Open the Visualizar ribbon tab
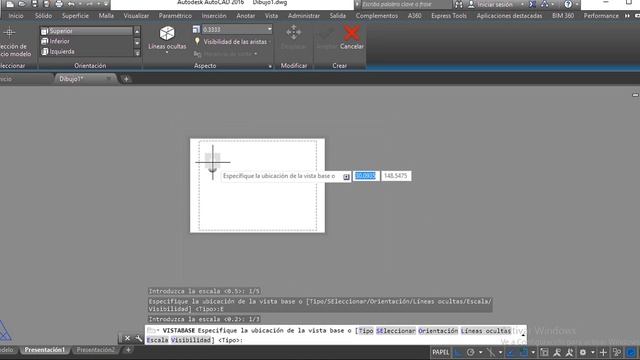Screen dimensions: 640x360 click(x=136, y=16)
